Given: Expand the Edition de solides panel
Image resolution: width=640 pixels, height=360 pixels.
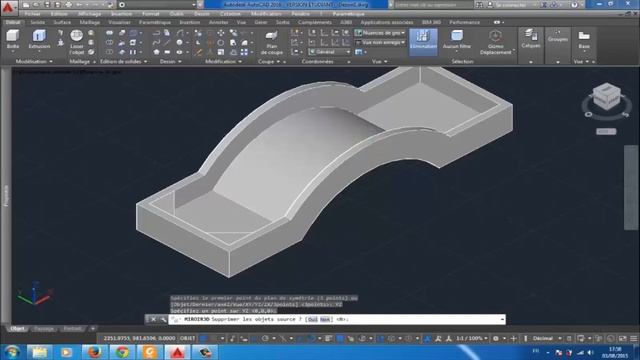Looking at the screenshot, I should [x=123, y=61].
